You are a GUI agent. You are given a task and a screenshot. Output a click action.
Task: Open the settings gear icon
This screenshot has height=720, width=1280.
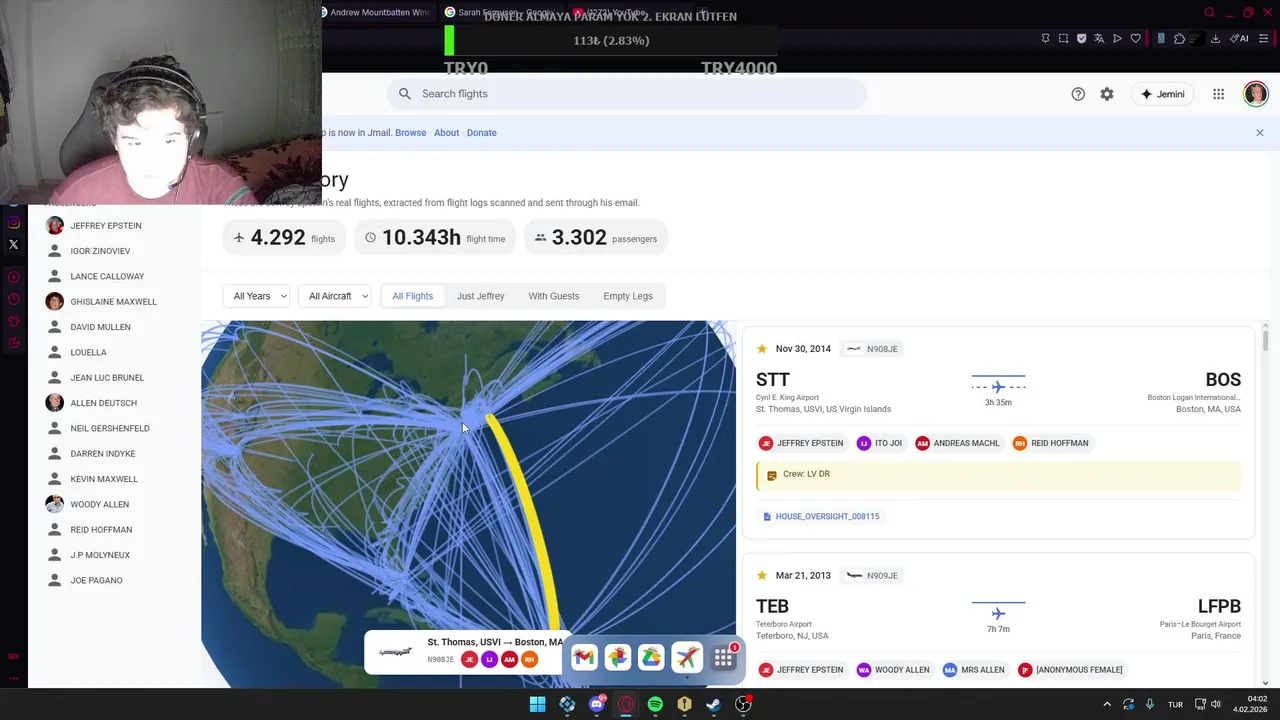point(1107,94)
